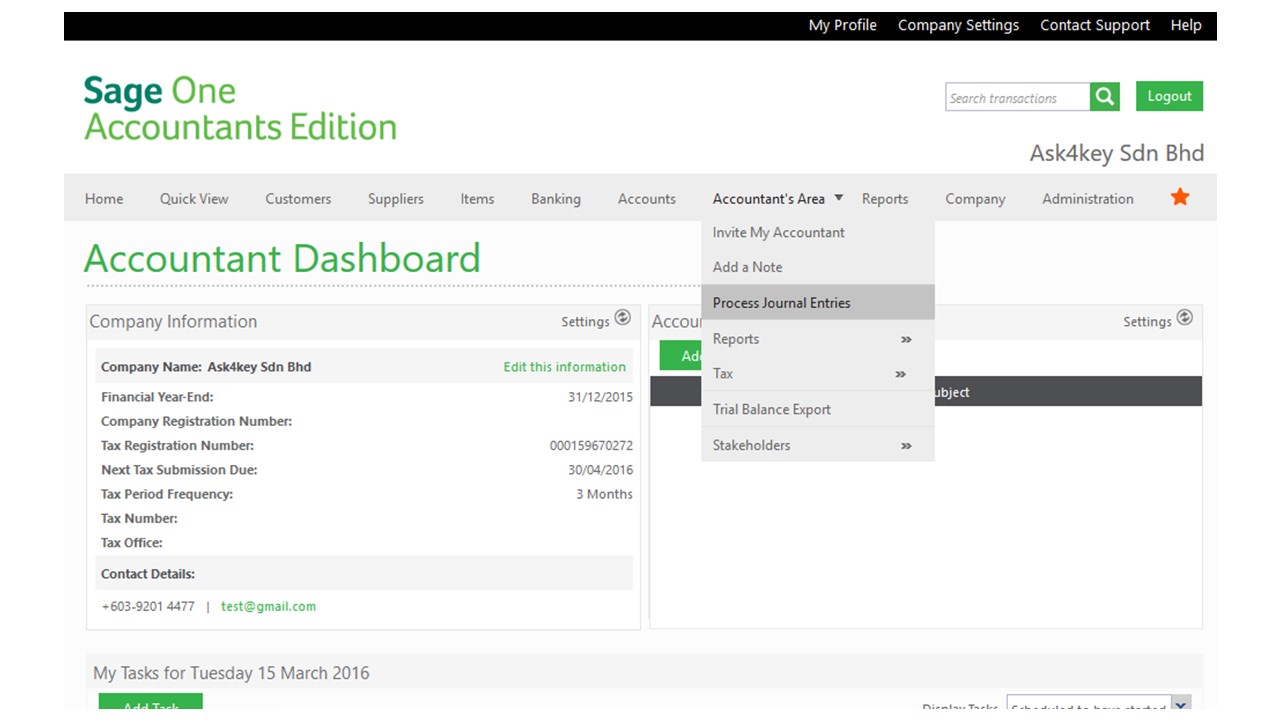Click Tax Period Frequency value 3 Months
Screen dimensions: 1280x720
[x=604, y=494]
